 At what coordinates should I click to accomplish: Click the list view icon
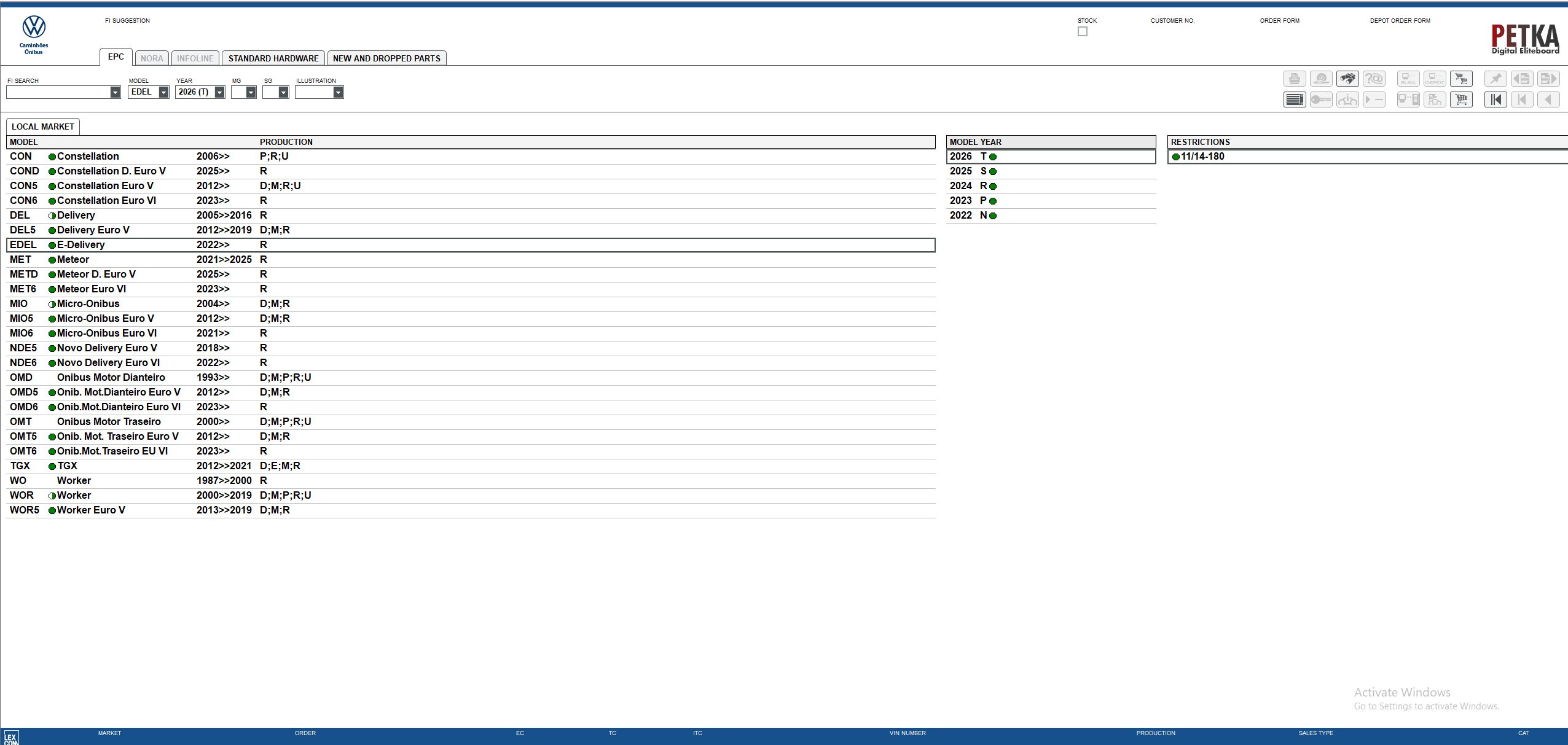1295,99
